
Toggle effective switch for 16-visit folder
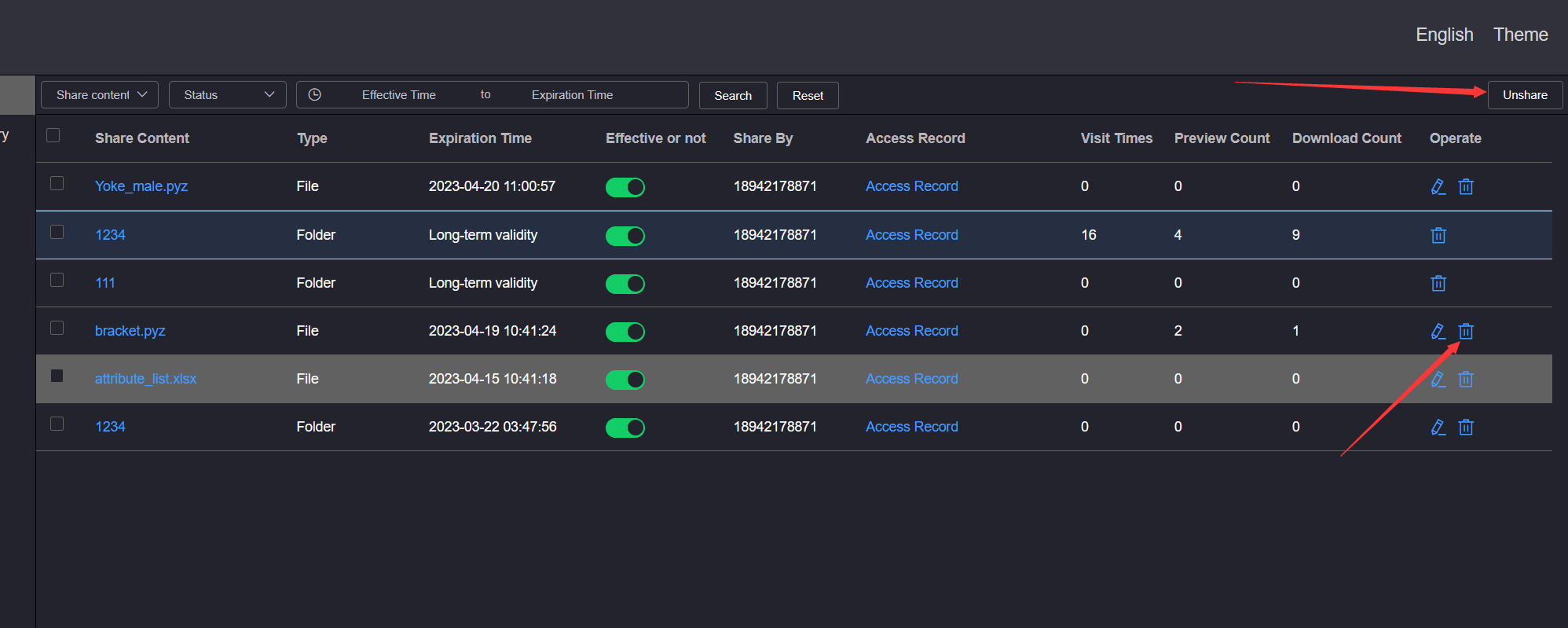[x=625, y=236]
